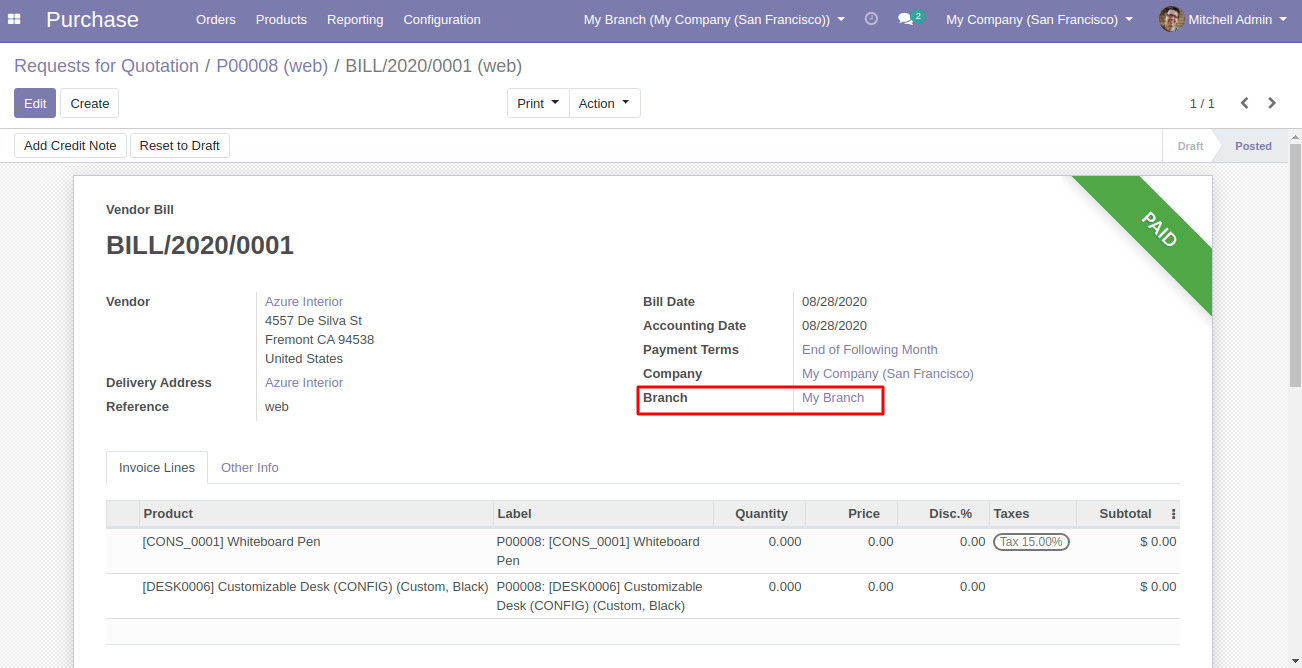Expand the Action dropdown
1302x668 pixels.
(604, 103)
